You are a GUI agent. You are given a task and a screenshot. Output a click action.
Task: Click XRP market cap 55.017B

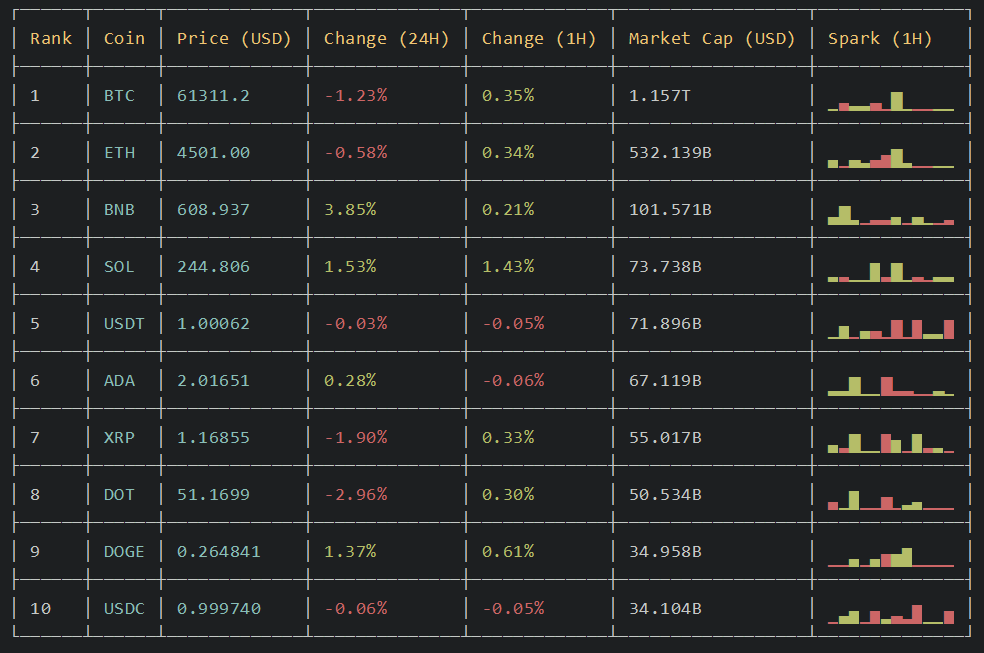pos(665,438)
